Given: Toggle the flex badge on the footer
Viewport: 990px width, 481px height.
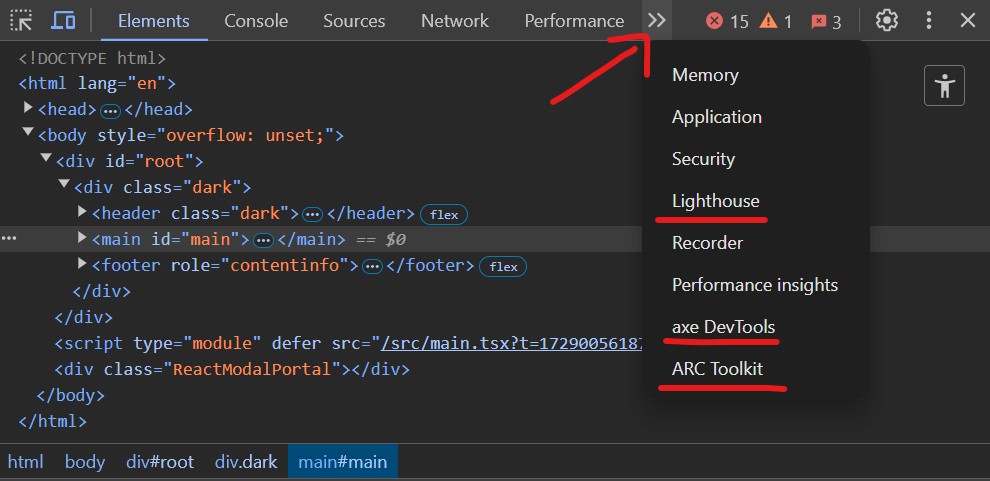Looking at the screenshot, I should 503,266.
